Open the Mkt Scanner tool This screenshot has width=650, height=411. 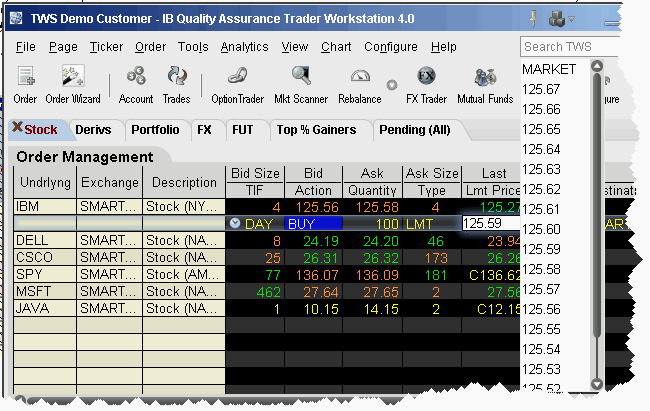point(301,85)
